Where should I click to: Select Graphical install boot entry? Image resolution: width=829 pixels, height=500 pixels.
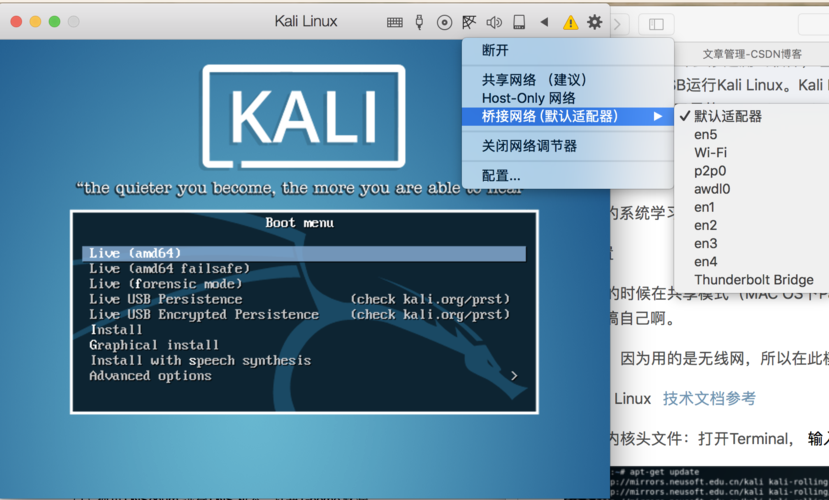[154, 345]
